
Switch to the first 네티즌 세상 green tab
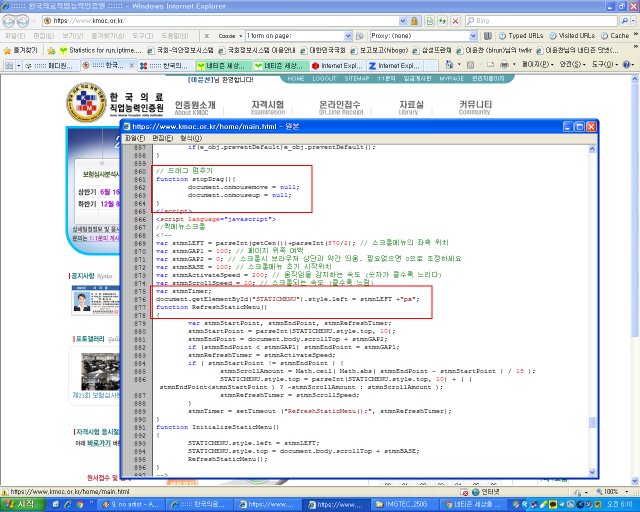point(222,65)
